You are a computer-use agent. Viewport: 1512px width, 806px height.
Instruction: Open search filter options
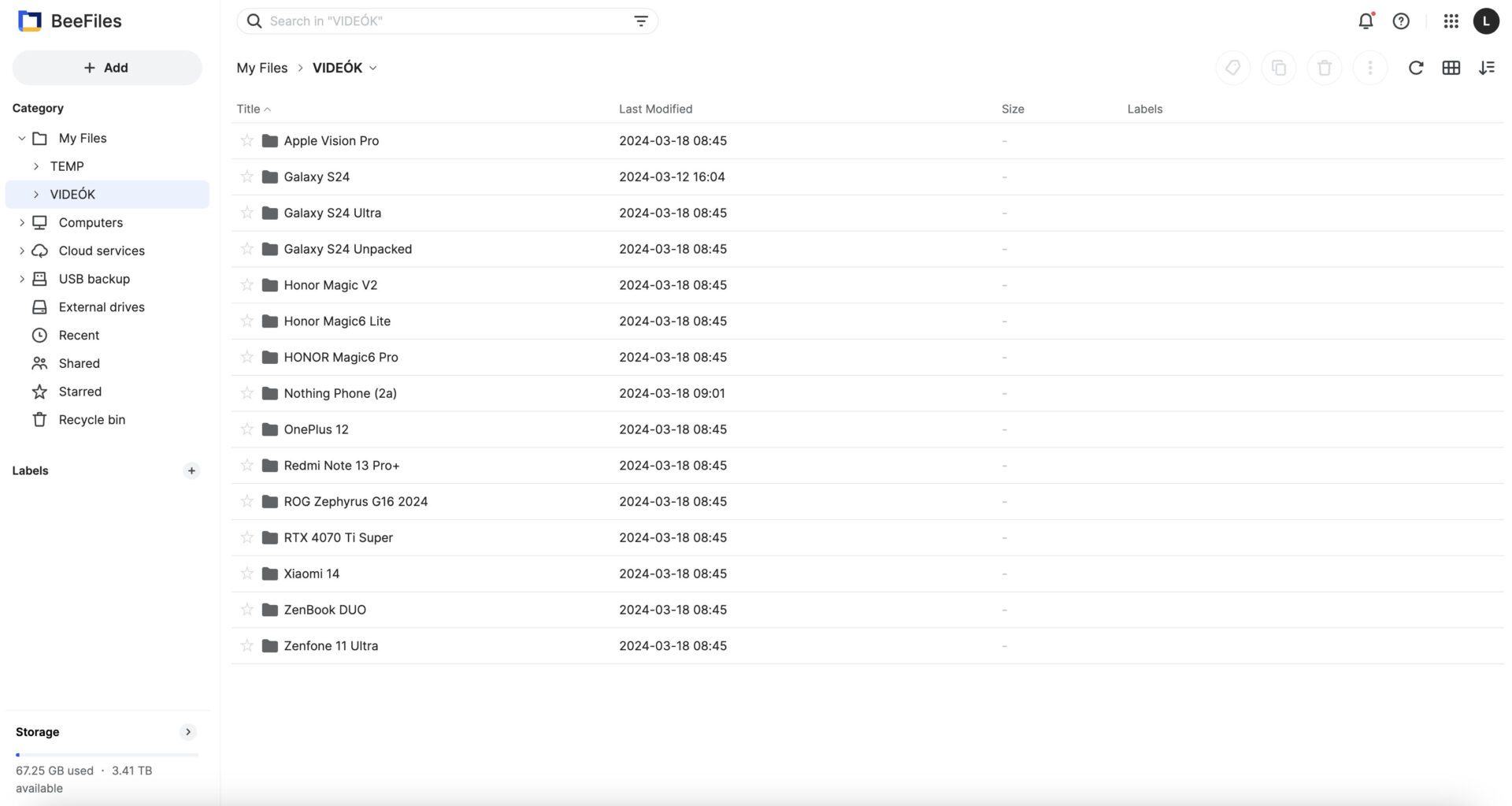click(641, 21)
